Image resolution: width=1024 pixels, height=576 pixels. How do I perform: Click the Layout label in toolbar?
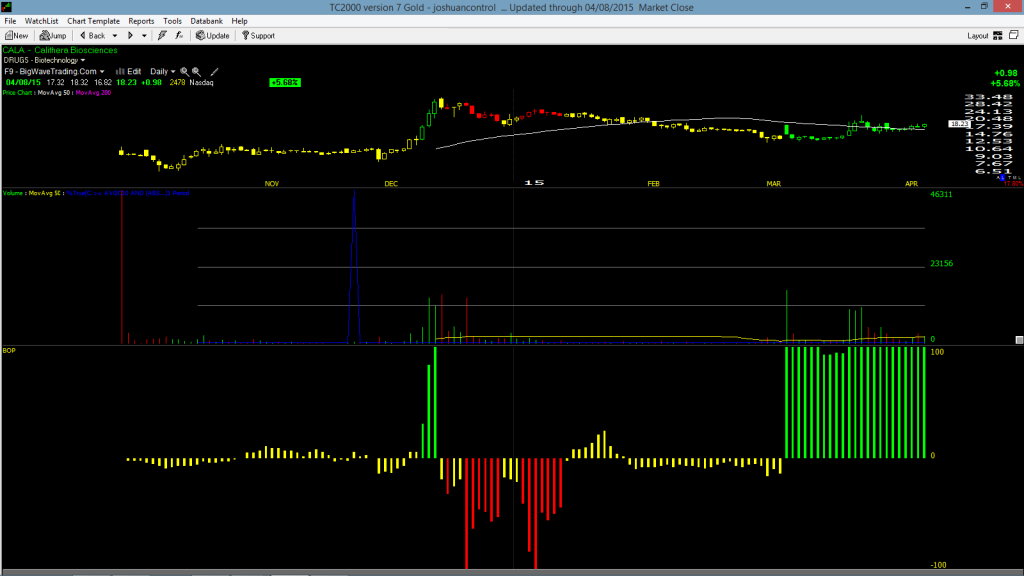click(x=978, y=36)
